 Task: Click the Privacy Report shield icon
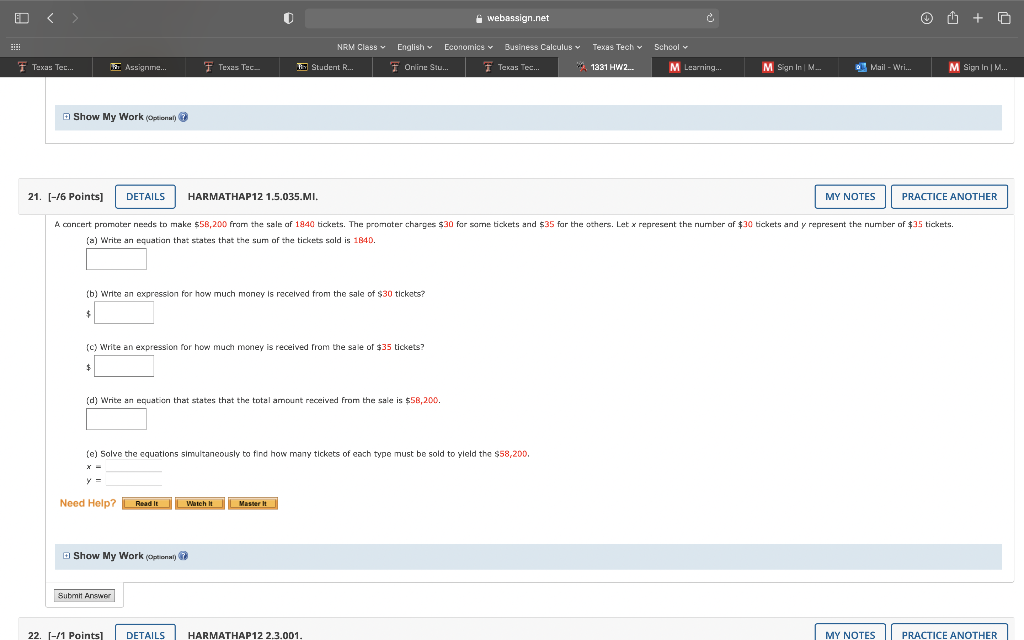tap(287, 17)
